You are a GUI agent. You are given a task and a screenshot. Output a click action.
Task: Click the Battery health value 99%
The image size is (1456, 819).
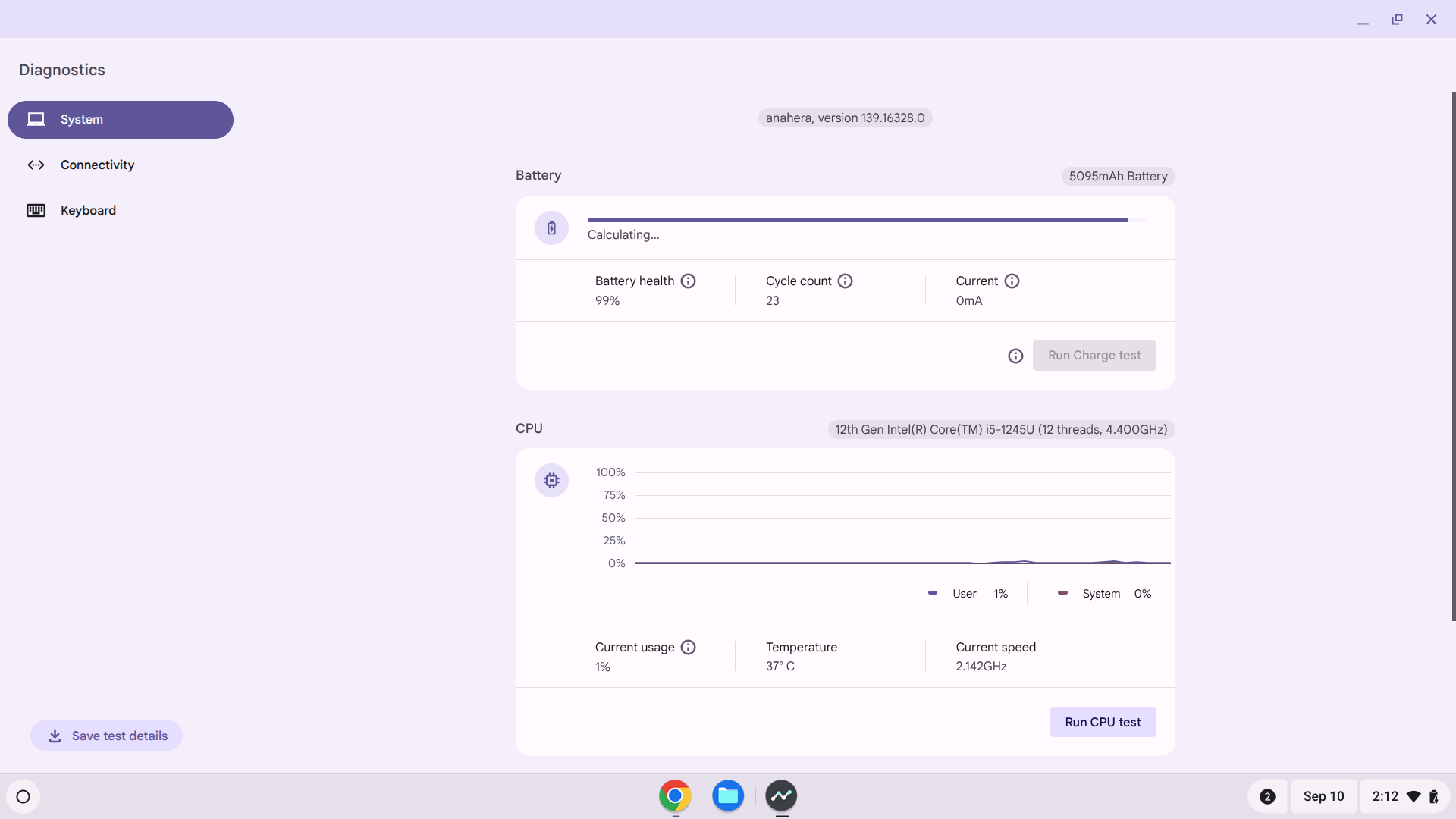click(x=607, y=301)
